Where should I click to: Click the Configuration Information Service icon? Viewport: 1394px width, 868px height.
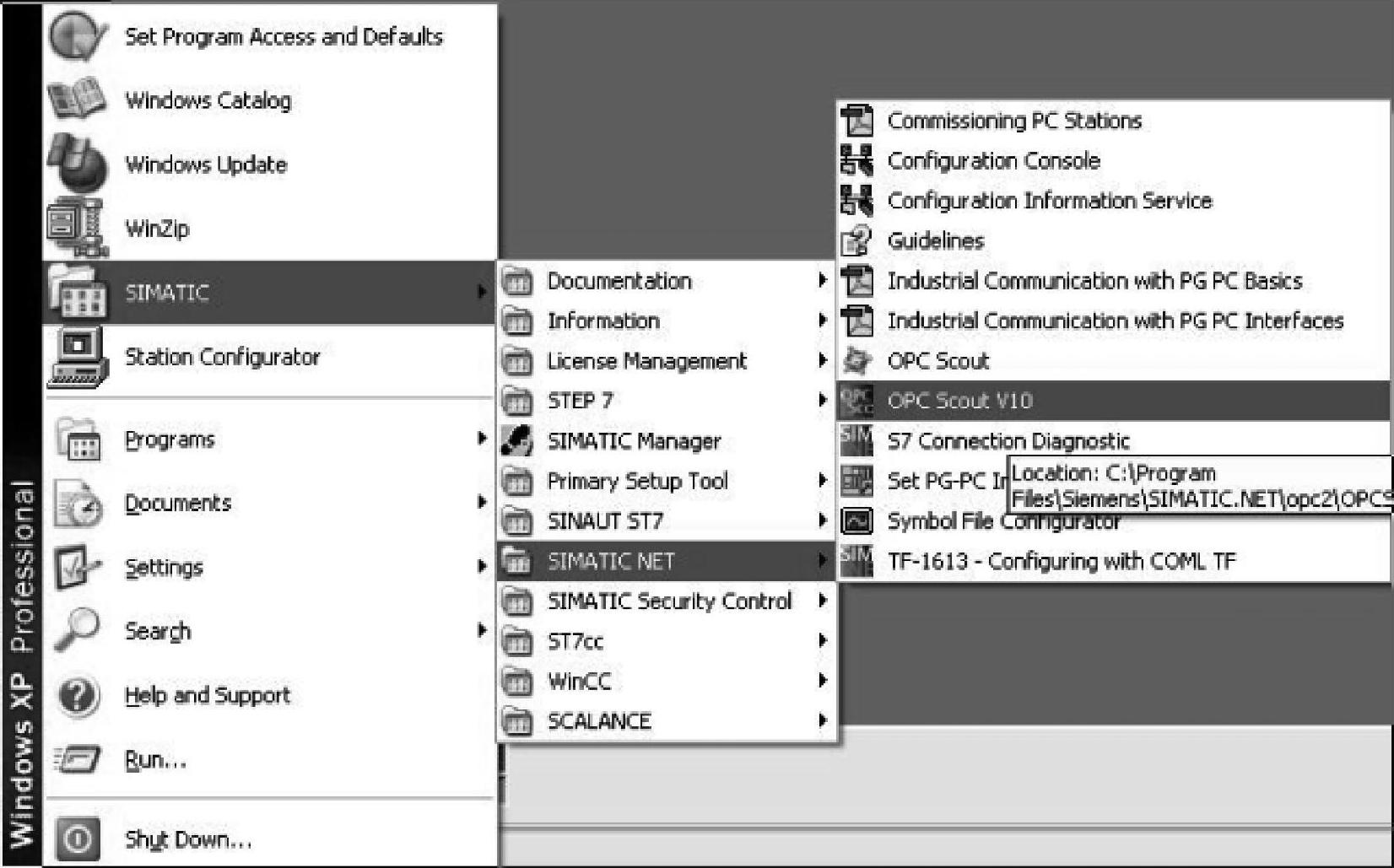click(x=857, y=201)
